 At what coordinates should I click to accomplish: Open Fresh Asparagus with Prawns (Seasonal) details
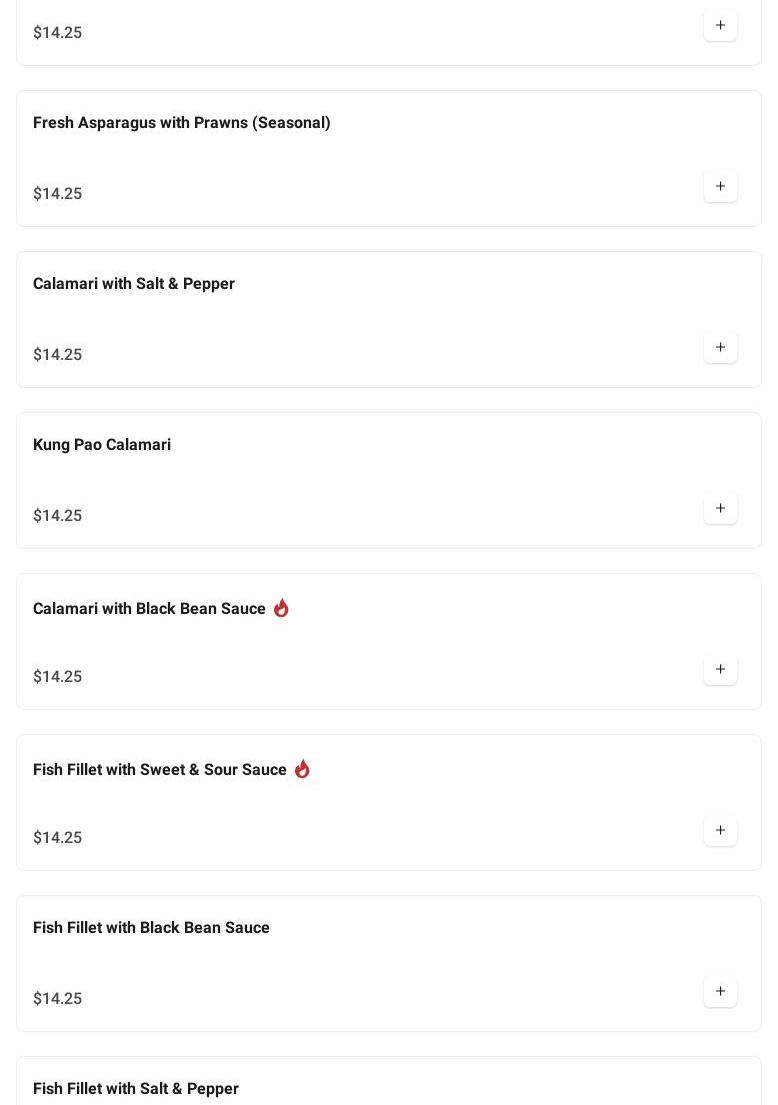click(182, 123)
